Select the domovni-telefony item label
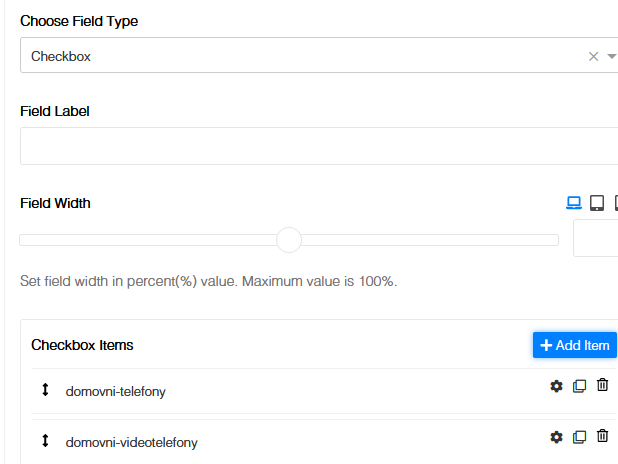The image size is (618, 464). pyautogui.click(x=116, y=391)
